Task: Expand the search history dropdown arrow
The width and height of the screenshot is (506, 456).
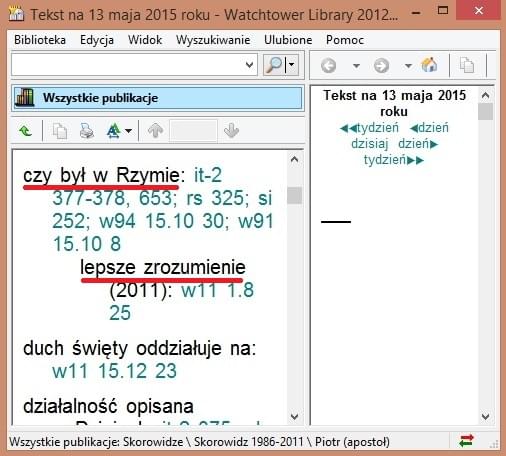Action: tap(249, 65)
